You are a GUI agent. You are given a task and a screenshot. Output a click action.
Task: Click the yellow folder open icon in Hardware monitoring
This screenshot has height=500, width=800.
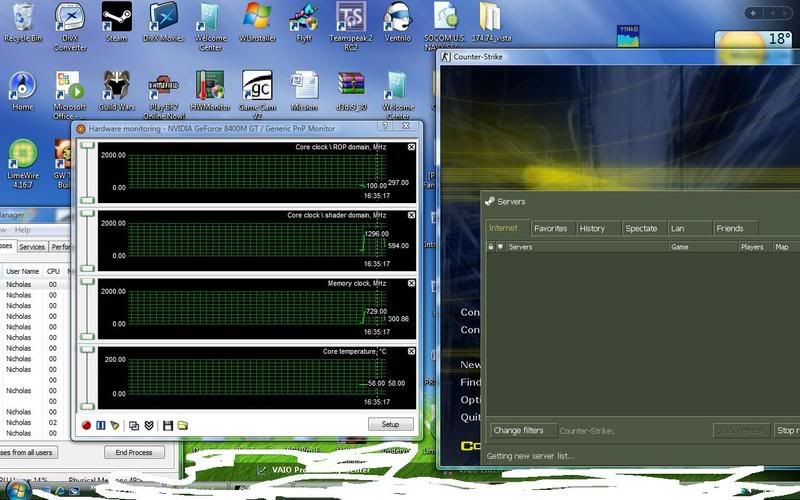point(182,425)
